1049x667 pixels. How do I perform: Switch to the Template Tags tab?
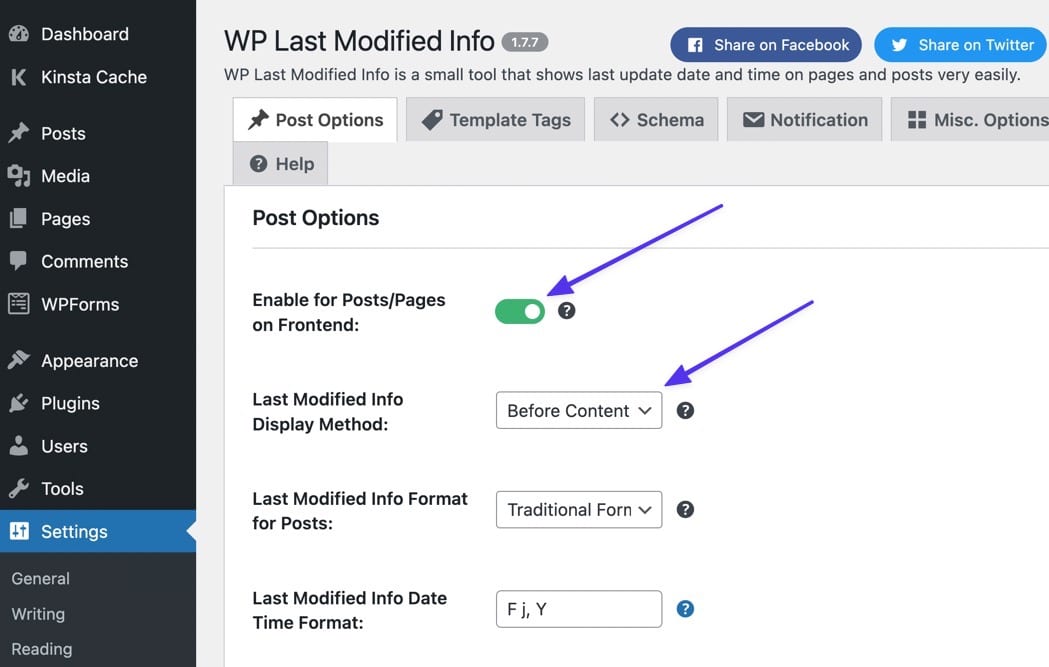[x=495, y=119]
